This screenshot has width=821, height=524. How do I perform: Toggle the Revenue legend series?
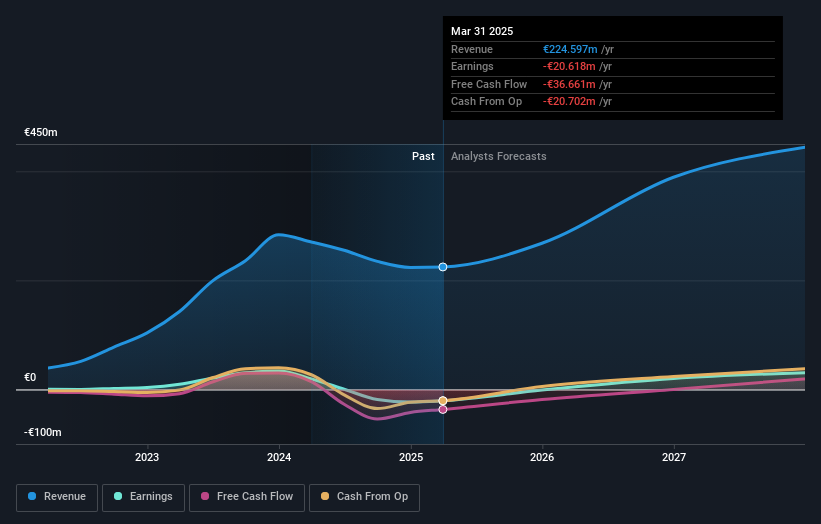coord(57,497)
